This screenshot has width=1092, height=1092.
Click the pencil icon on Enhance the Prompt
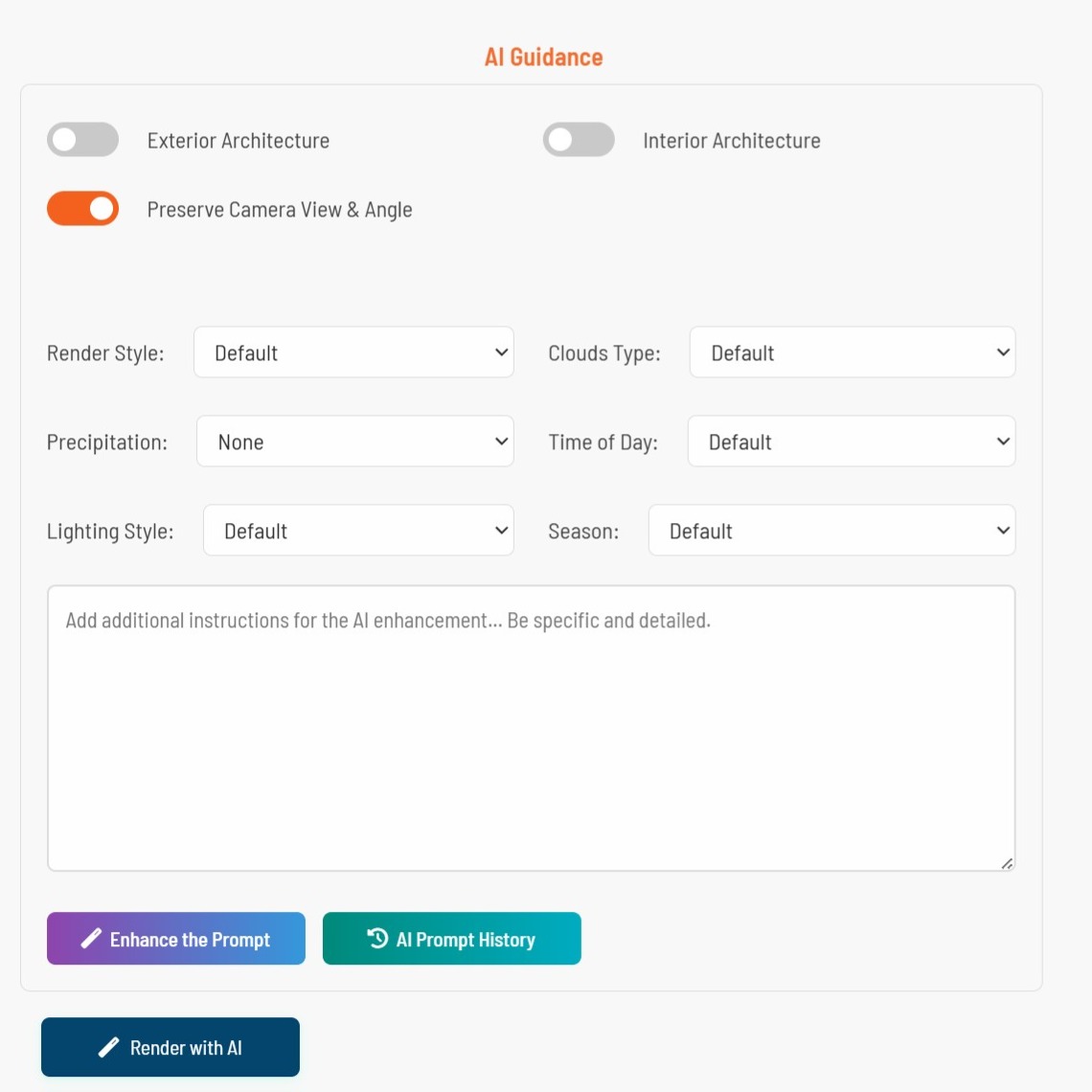(x=90, y=938)
